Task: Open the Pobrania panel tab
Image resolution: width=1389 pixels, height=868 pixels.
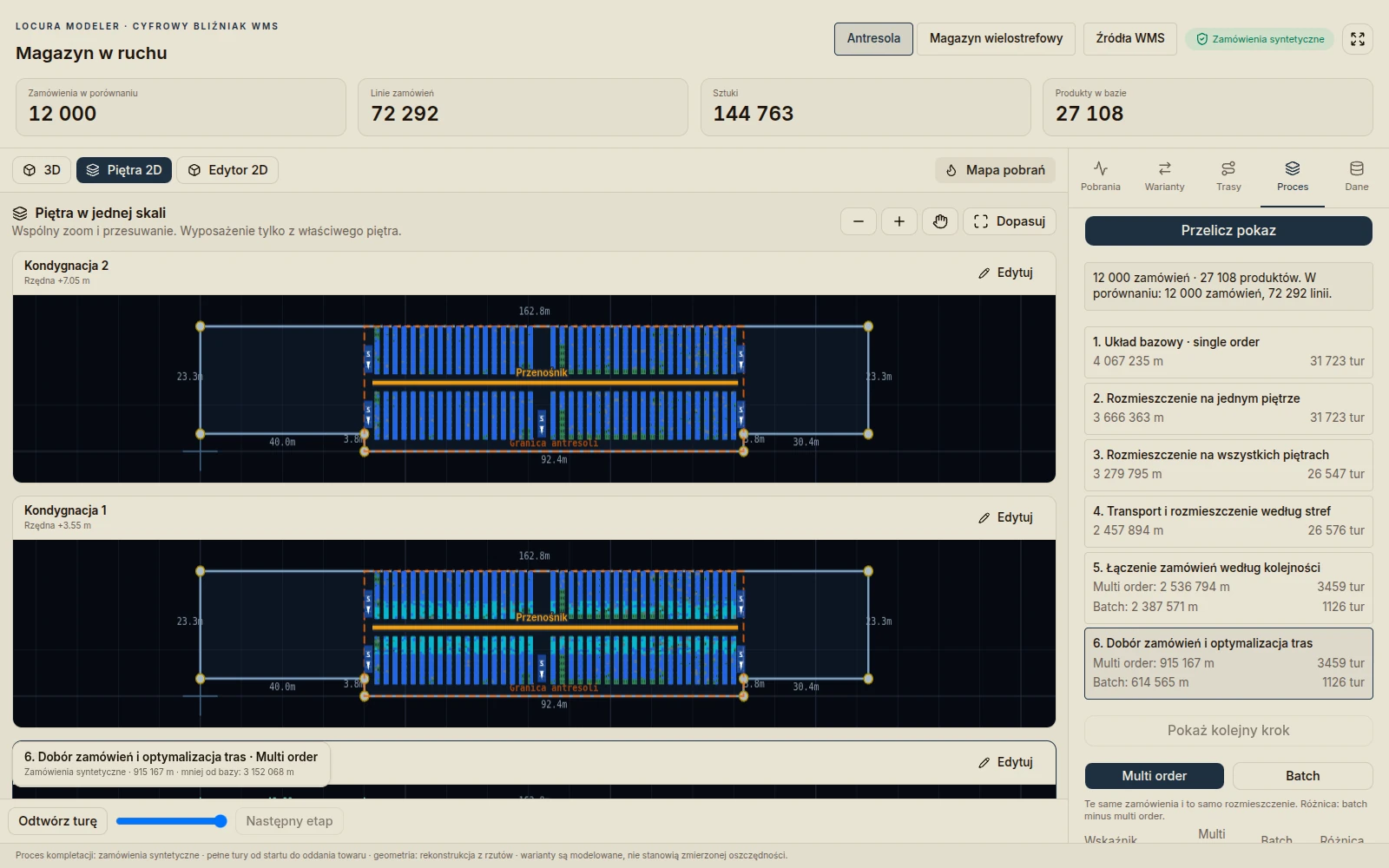Action: (1101, 176)
